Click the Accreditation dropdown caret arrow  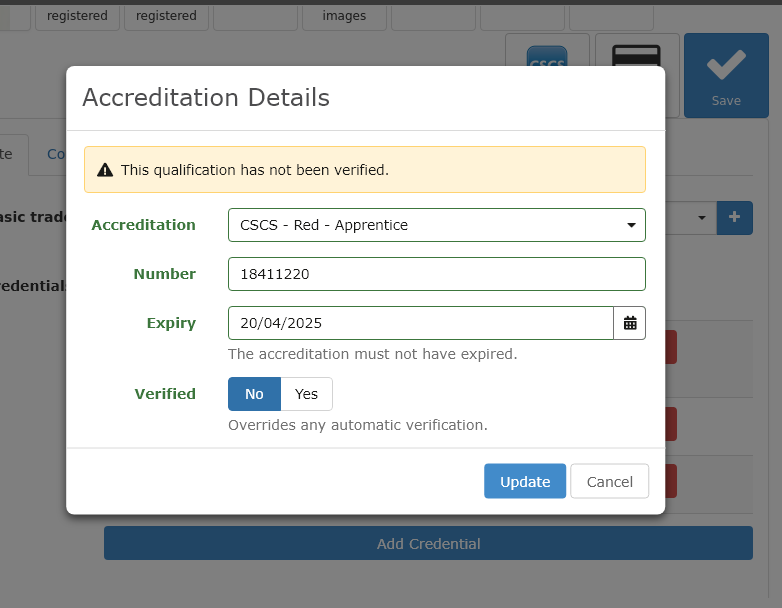631,225
